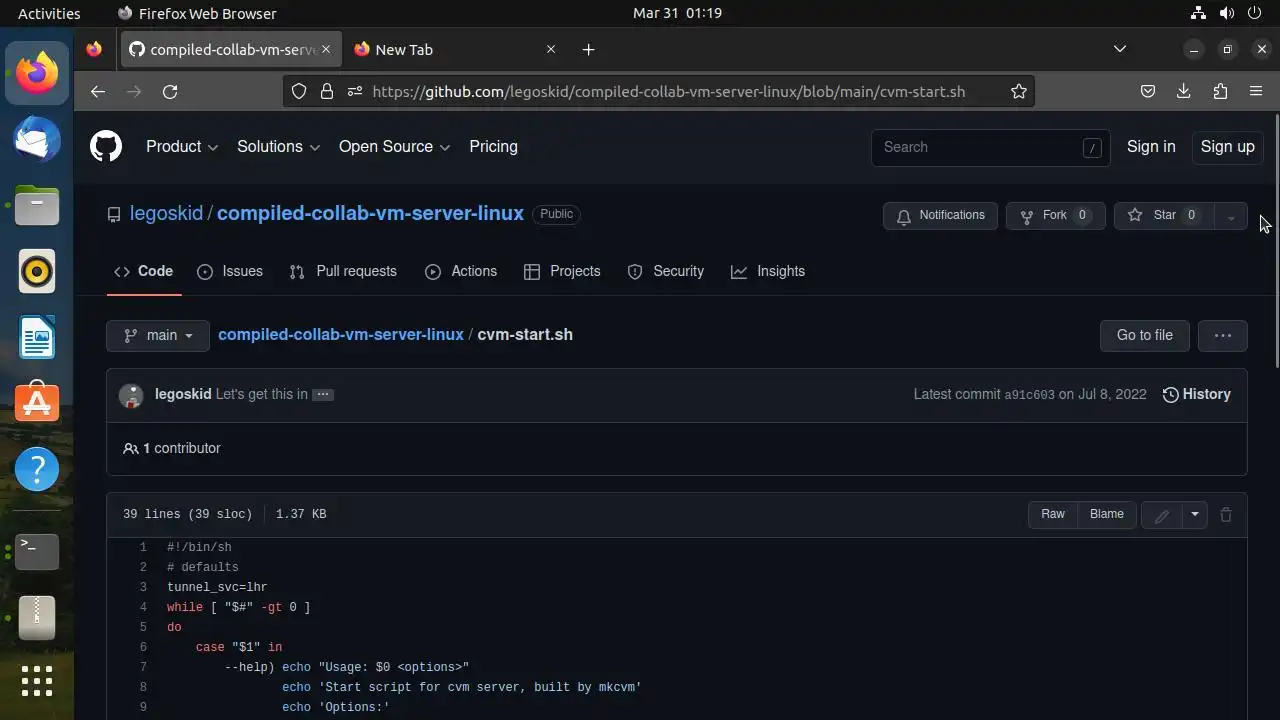View the Raw file button

click(x=1053, y=514)
